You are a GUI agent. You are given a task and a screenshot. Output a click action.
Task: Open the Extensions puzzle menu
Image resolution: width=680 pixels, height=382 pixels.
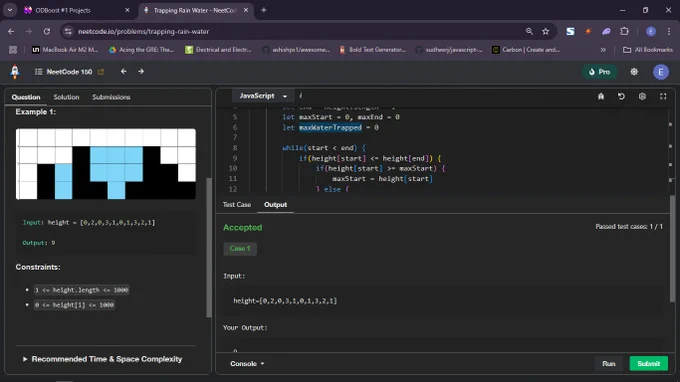(624, 32)
